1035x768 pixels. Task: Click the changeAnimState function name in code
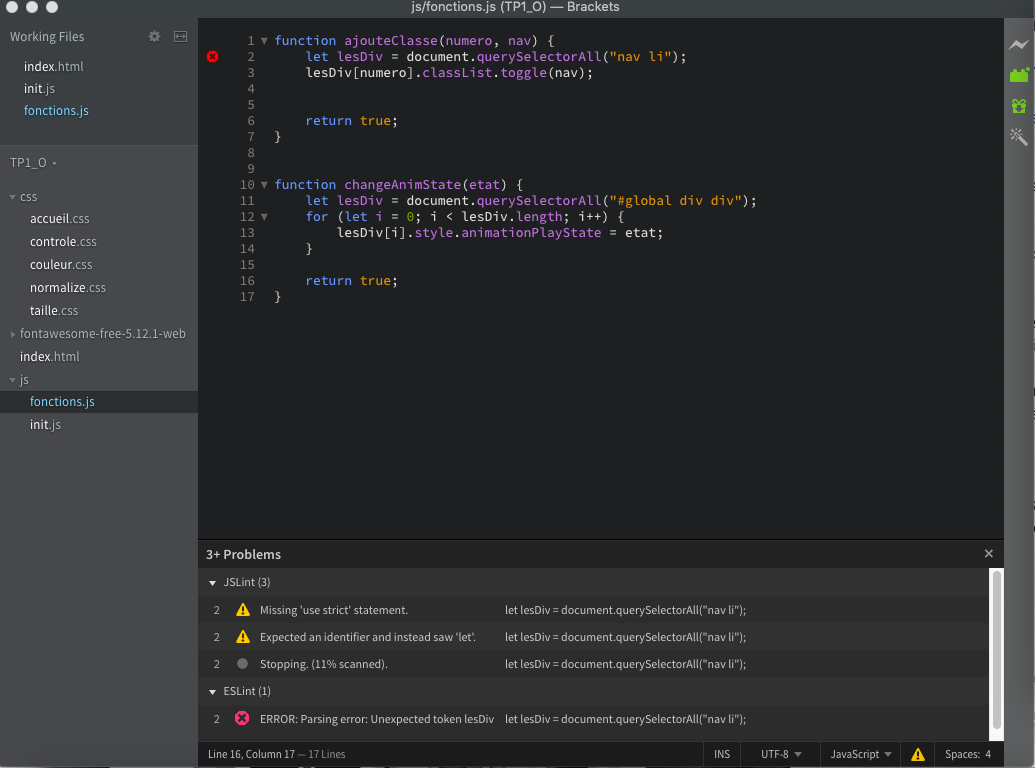click(x=403, y=185)
